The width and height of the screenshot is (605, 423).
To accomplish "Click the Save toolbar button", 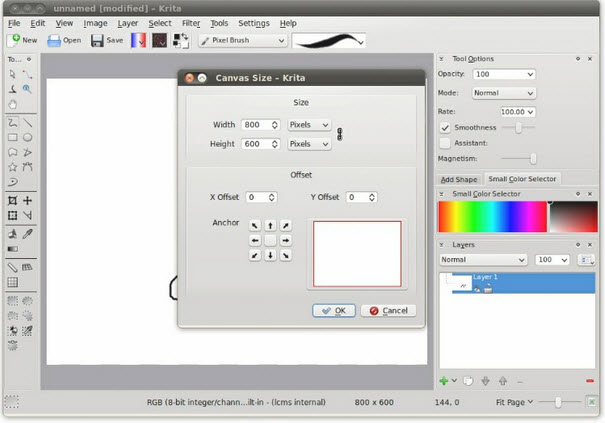I will 107,40.
